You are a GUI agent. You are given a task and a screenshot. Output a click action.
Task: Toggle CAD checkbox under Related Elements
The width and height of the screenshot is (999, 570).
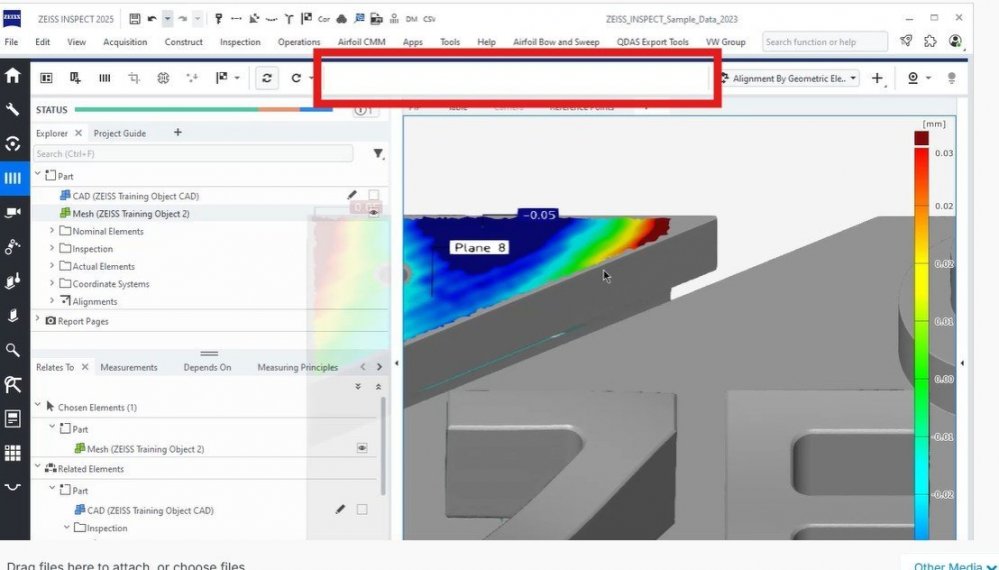coord(362,509)
